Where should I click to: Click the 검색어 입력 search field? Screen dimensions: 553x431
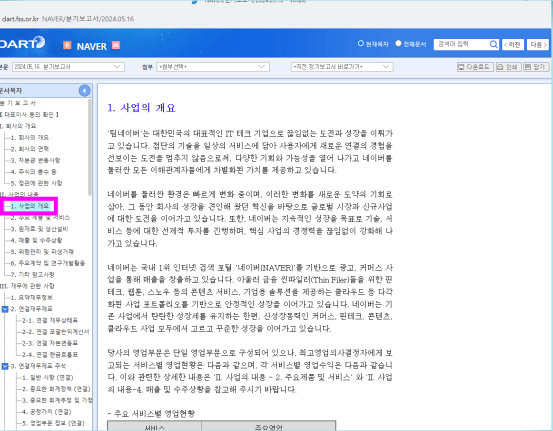point(462,44)
